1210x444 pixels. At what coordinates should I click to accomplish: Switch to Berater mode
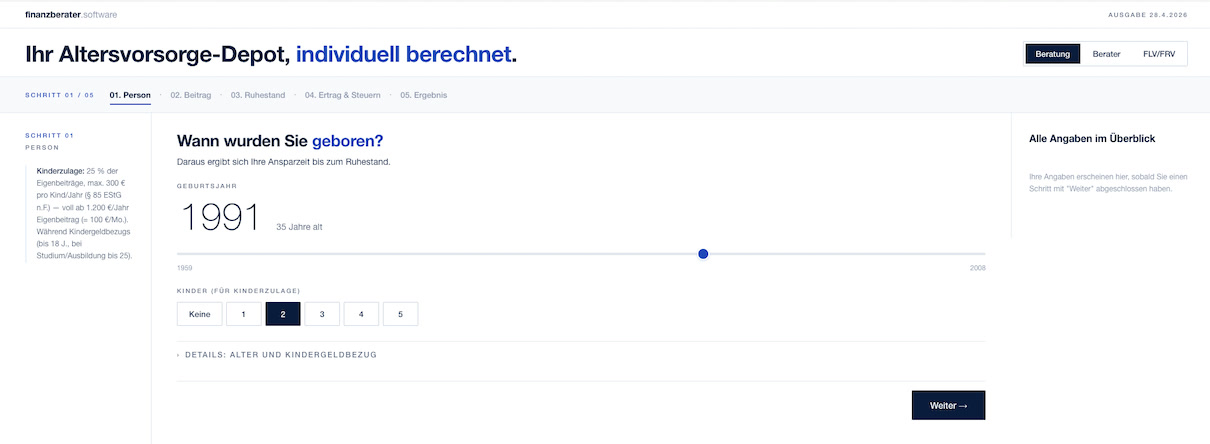pyautogui.click(x=1106, y=54)
